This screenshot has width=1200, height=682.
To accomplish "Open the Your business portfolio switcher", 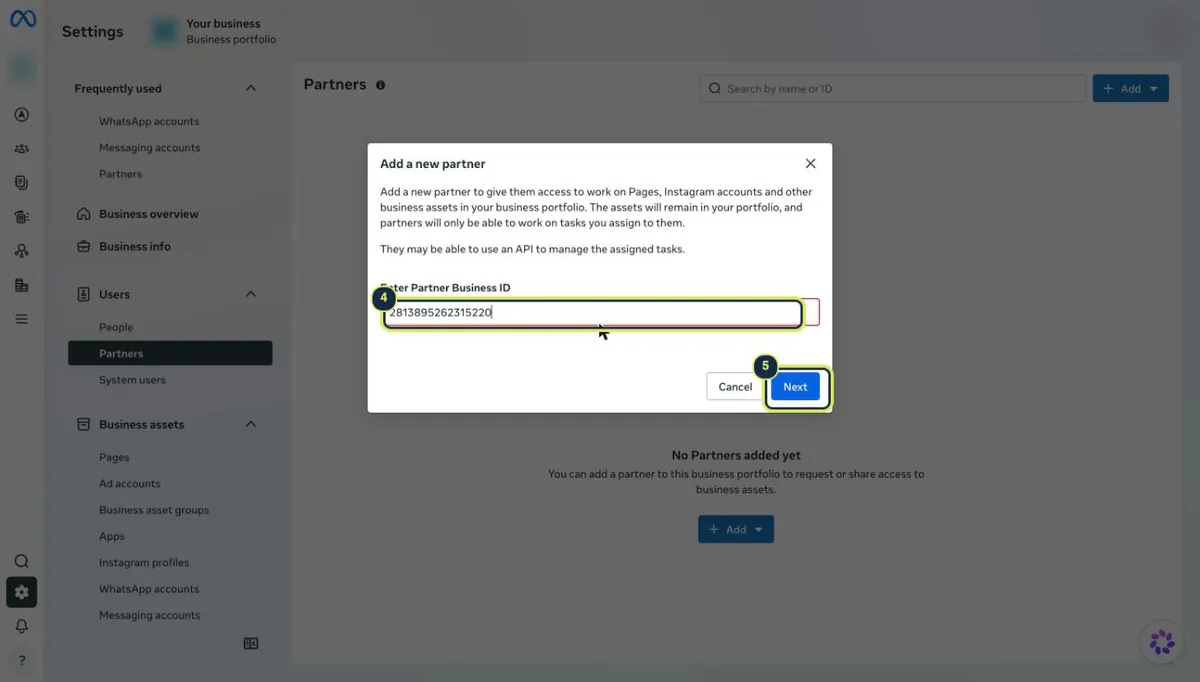I will click(x=214, y=31).
